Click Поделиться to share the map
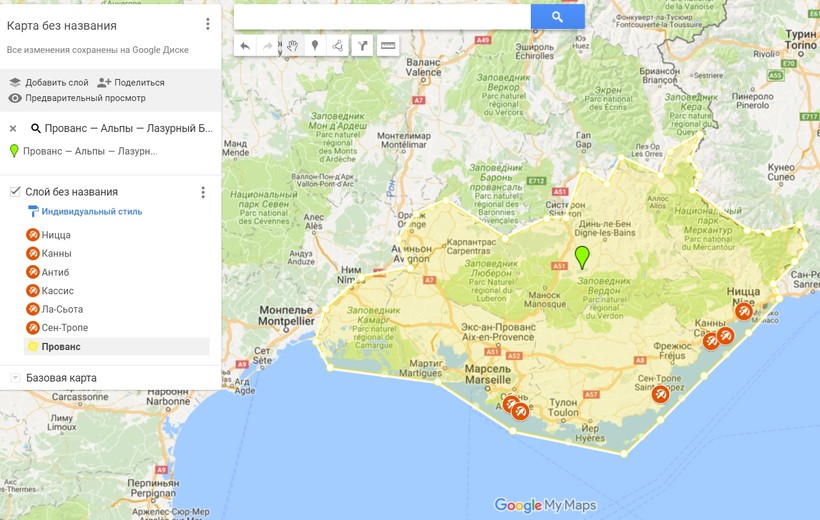The width and height of the screenshot is (820, 520). pyautogui.click(x=131, y=82)
